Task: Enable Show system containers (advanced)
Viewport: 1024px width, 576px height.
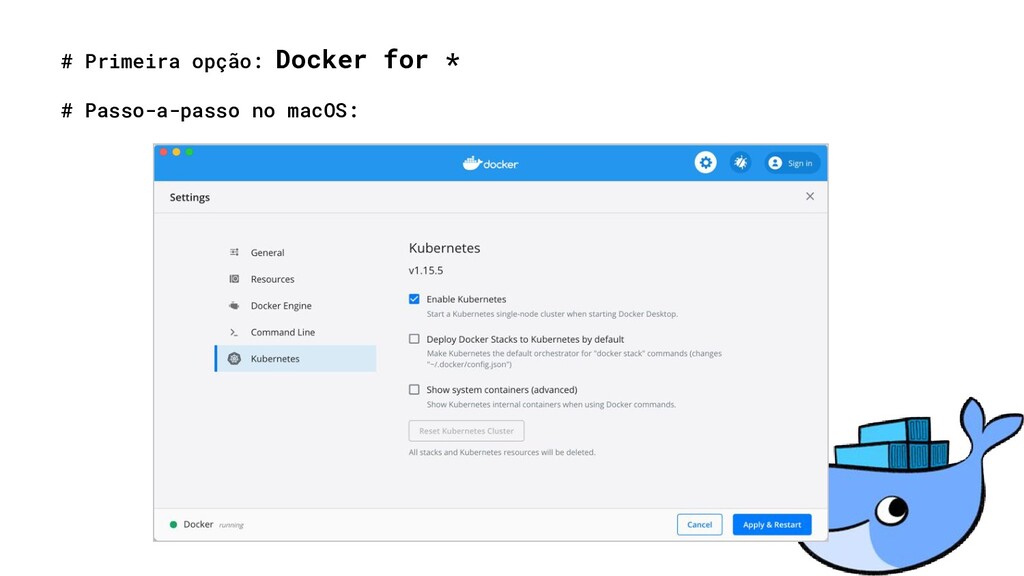Action: [414, 390]
